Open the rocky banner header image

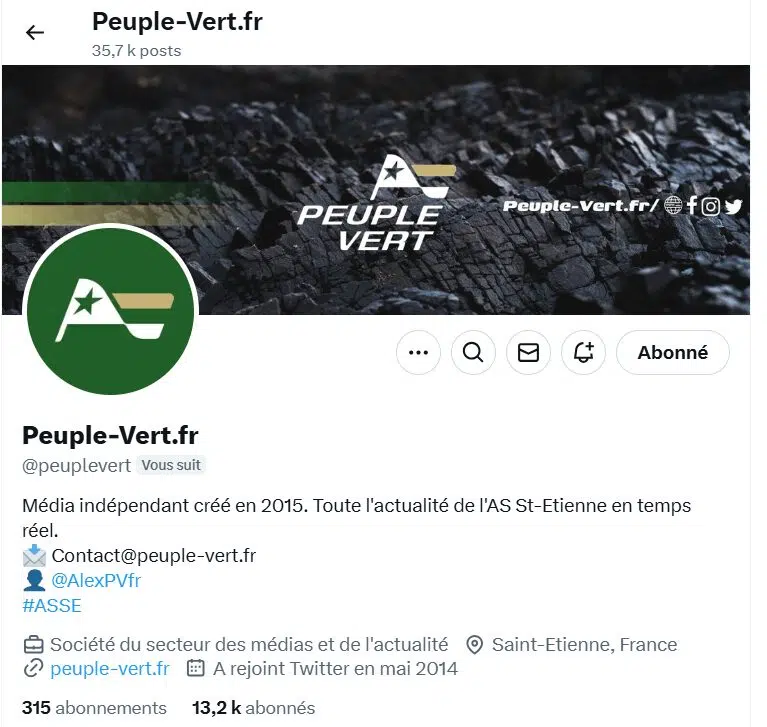(376, 190)
